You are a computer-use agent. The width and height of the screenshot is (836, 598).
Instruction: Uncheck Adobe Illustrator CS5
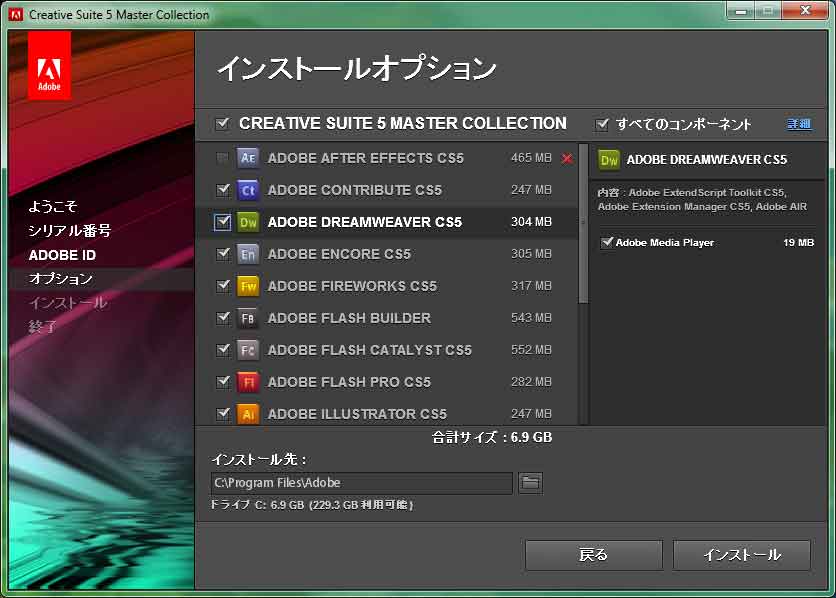(x=223, y=414)
